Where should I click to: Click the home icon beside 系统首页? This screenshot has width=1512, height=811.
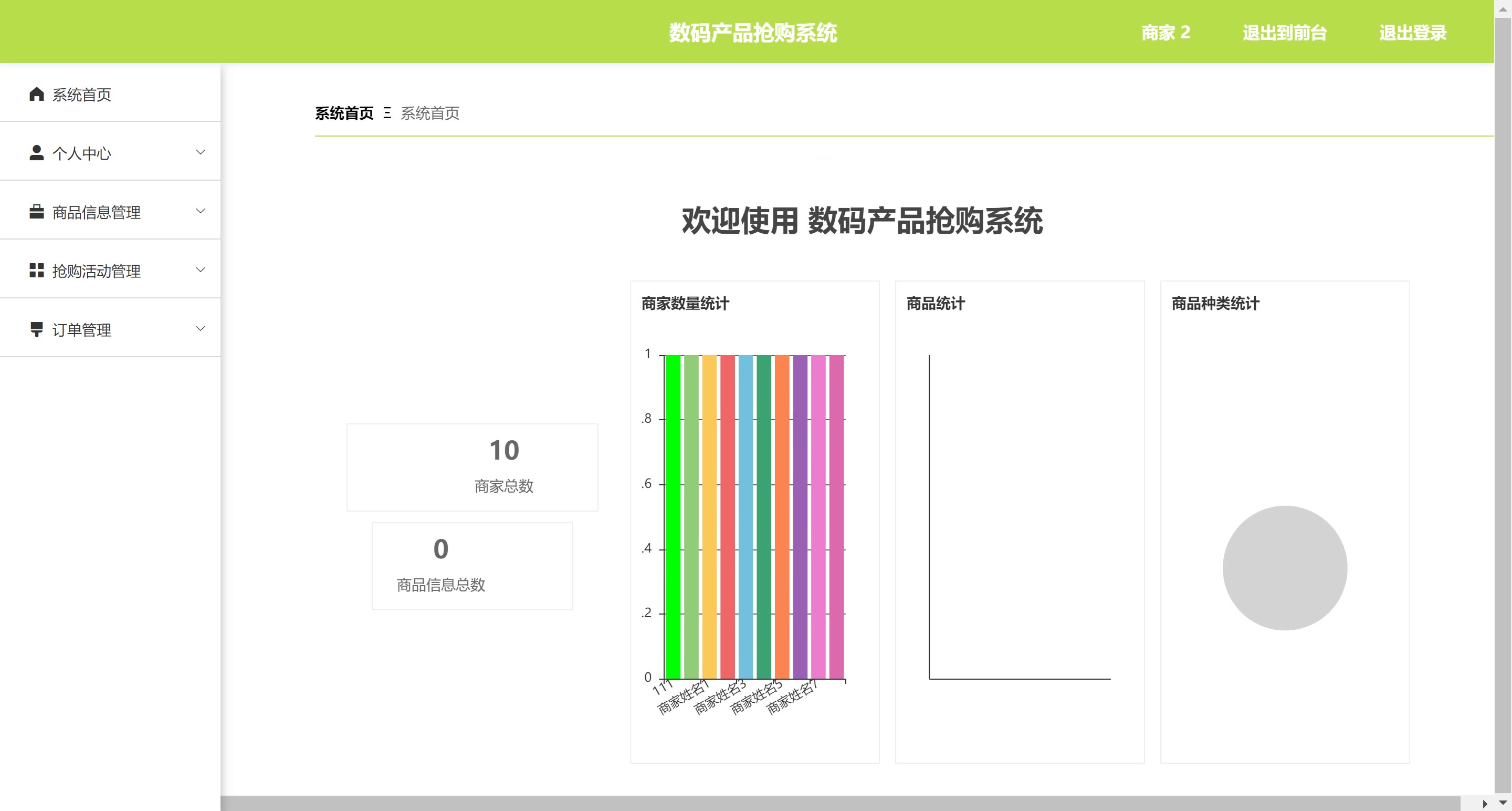click(x=36, y=94)
